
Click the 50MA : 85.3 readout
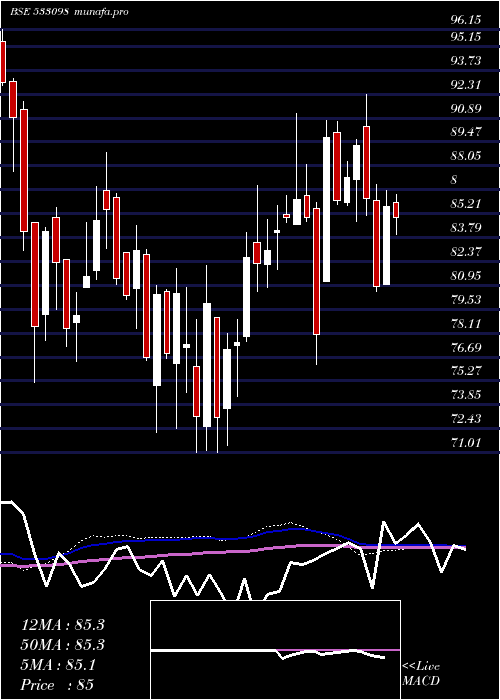coord(62,645)
